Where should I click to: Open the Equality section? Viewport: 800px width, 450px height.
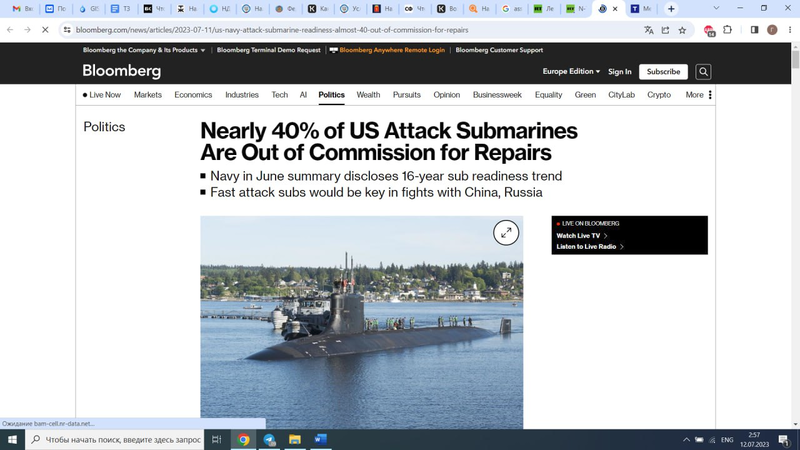pyautogui.click(x=548, y=95)
